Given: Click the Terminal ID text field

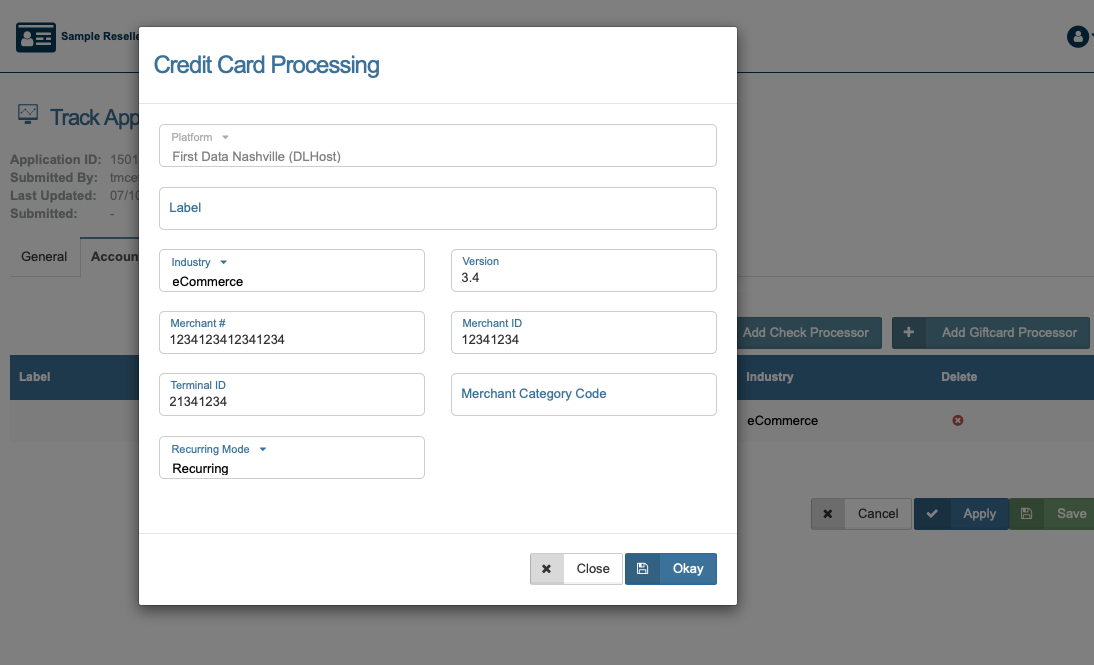Looking at the screenshot, I should coord(292,395).
